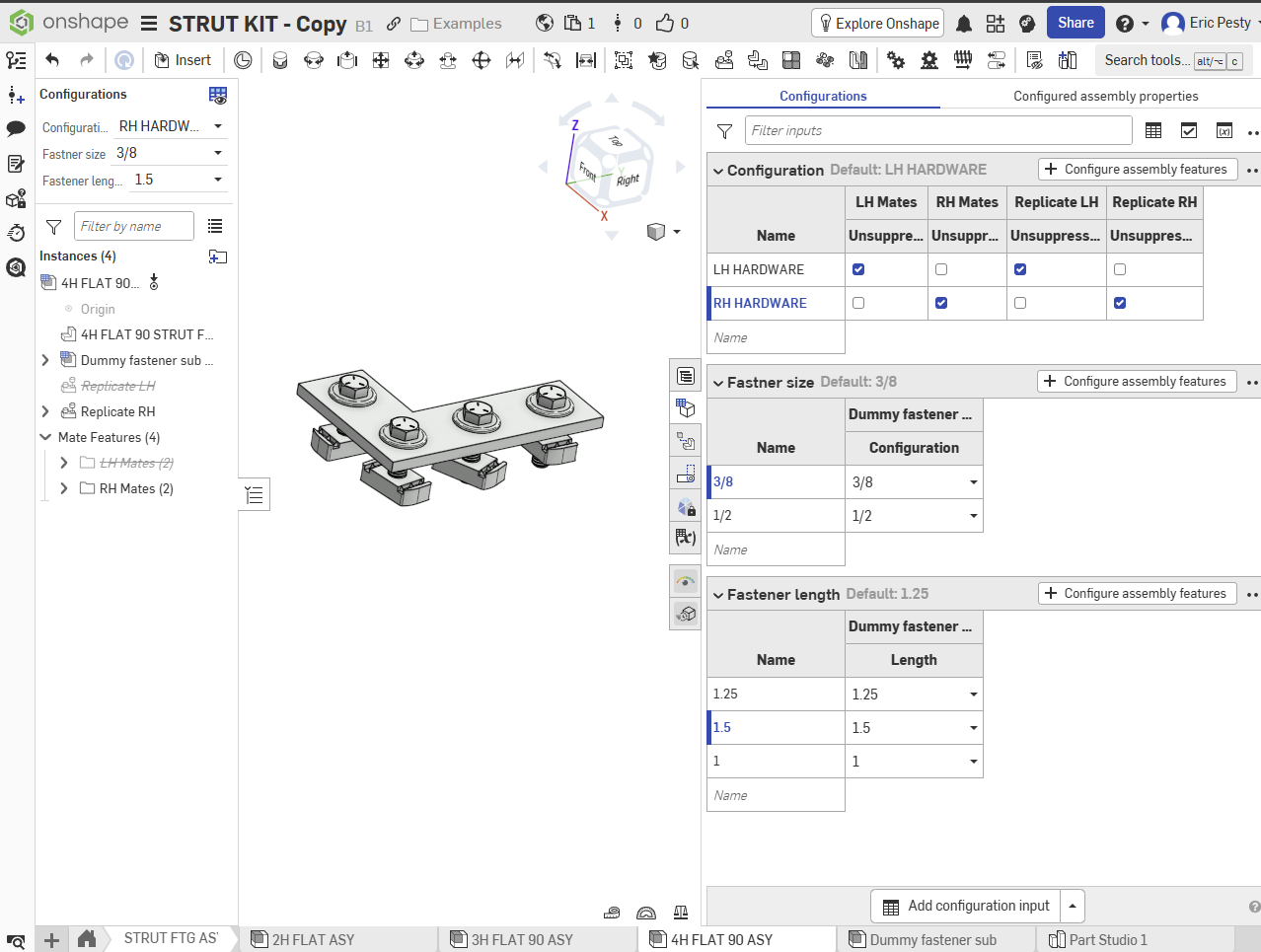Viewport: 1261px width, 952px height.
Task: Select the Tangent mate tool
Action: click(x=553, y=60)
